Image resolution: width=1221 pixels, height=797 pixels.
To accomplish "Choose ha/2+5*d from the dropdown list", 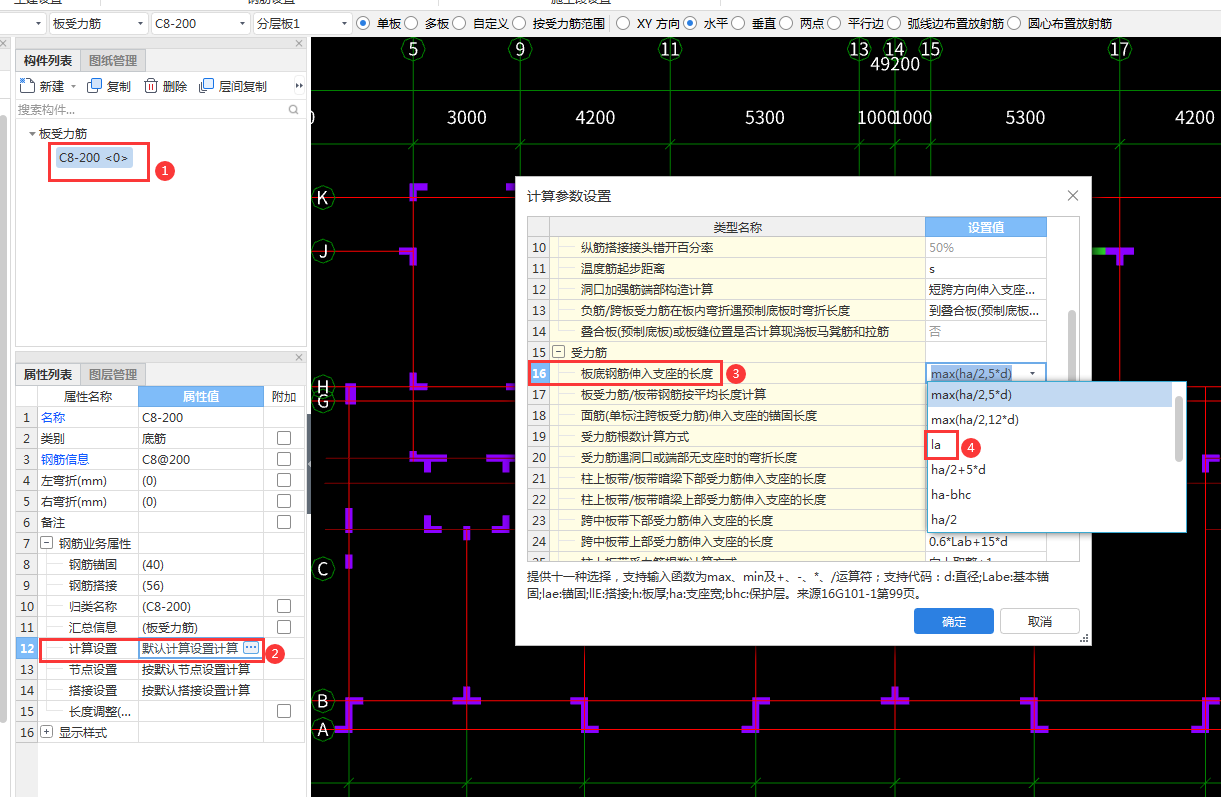I will 1049,469.
